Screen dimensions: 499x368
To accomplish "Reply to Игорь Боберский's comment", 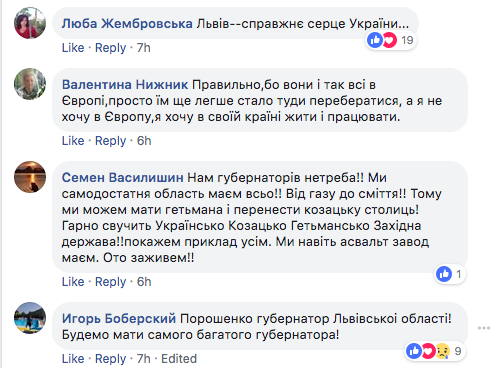I will (110, 359).
